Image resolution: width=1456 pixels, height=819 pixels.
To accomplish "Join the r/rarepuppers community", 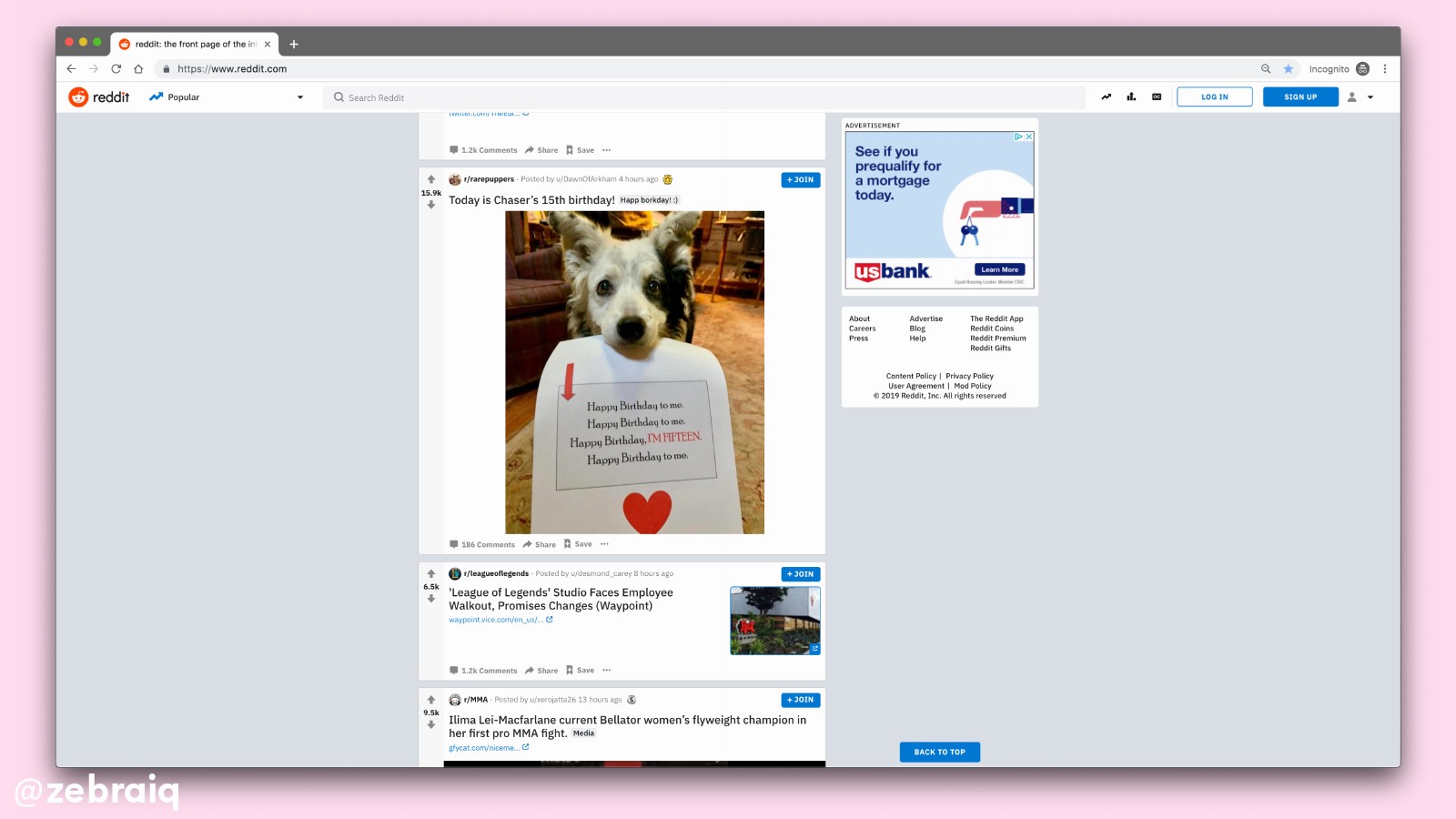I will [801, 180].
